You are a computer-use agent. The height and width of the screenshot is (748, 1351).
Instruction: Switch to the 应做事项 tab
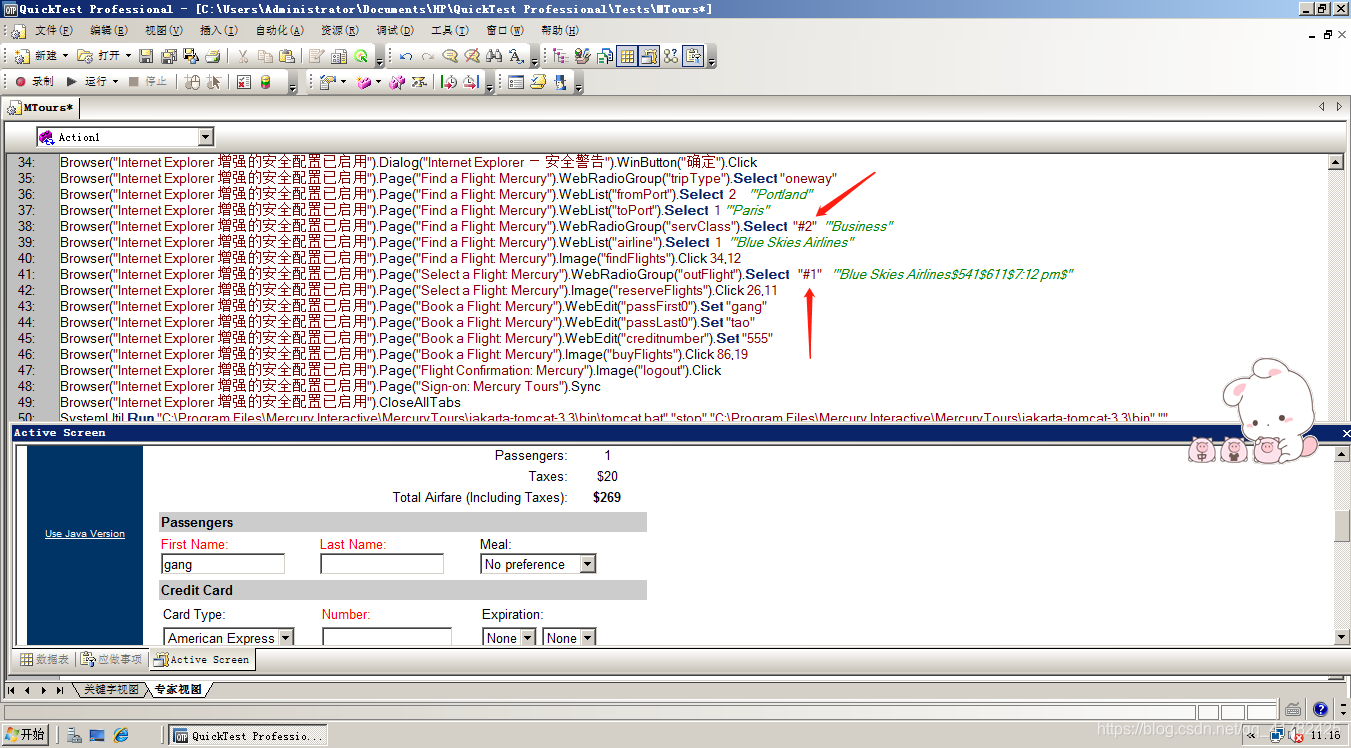[112, 660]
